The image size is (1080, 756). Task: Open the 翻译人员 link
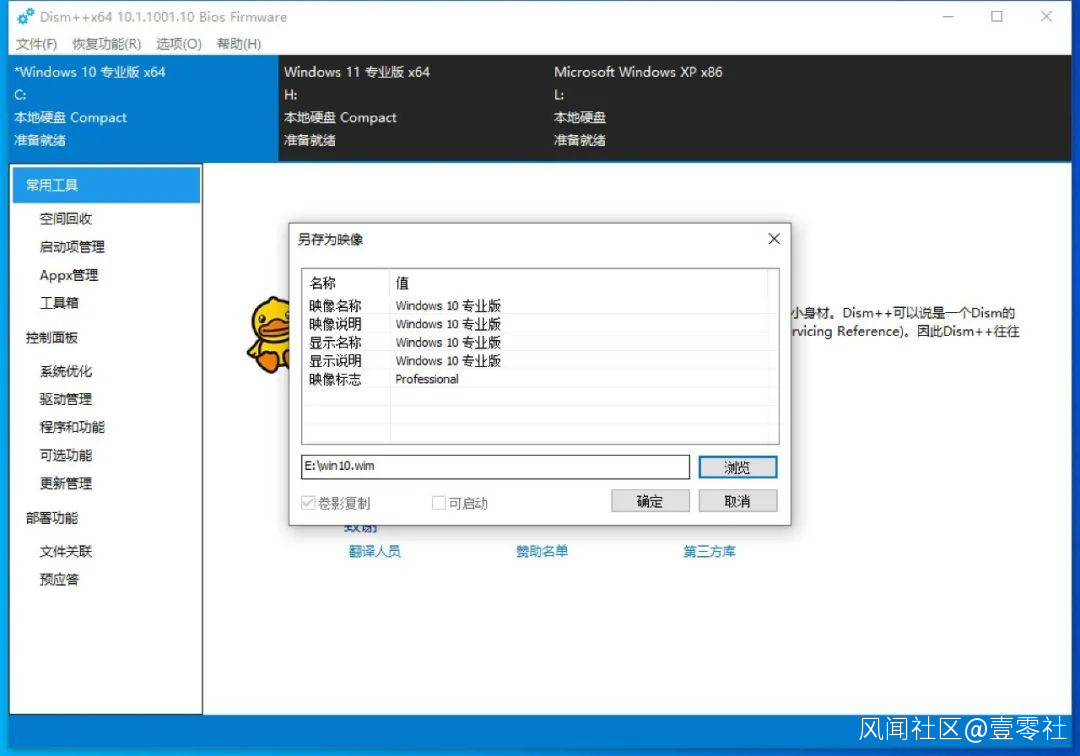click(x=375, y=552)
